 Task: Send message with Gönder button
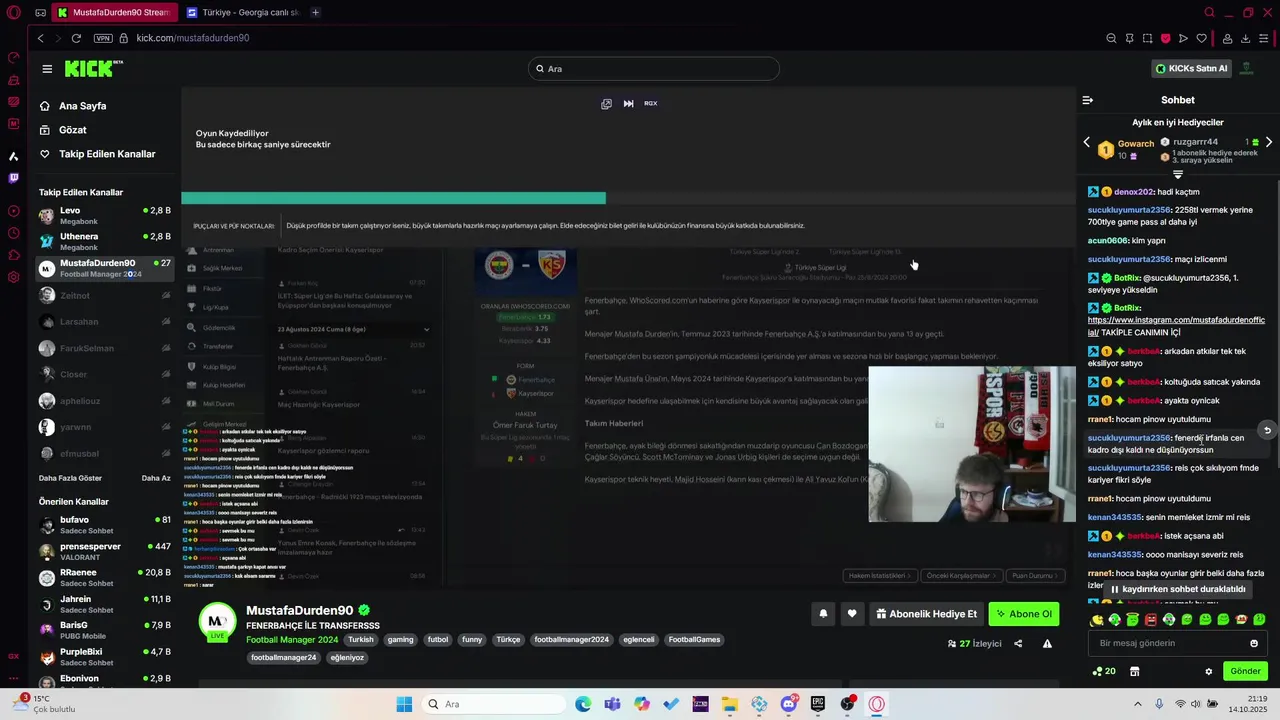(x=1245, y=671)
